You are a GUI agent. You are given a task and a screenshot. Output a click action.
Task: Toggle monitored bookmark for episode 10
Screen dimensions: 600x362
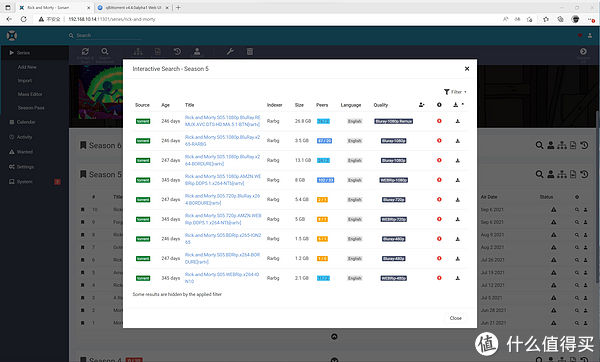[82, 210]
